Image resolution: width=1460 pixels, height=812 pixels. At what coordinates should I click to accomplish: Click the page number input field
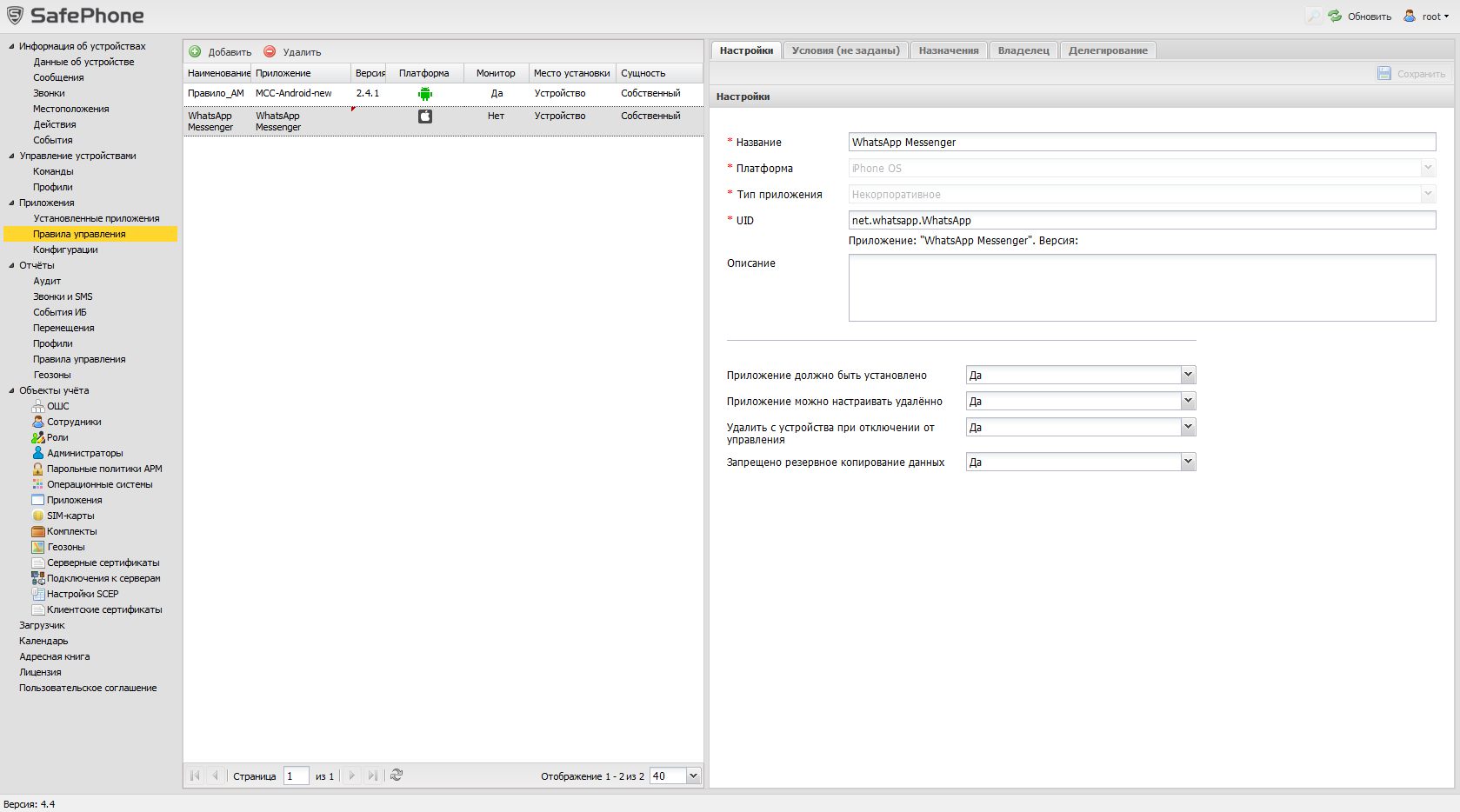(297, 775)
